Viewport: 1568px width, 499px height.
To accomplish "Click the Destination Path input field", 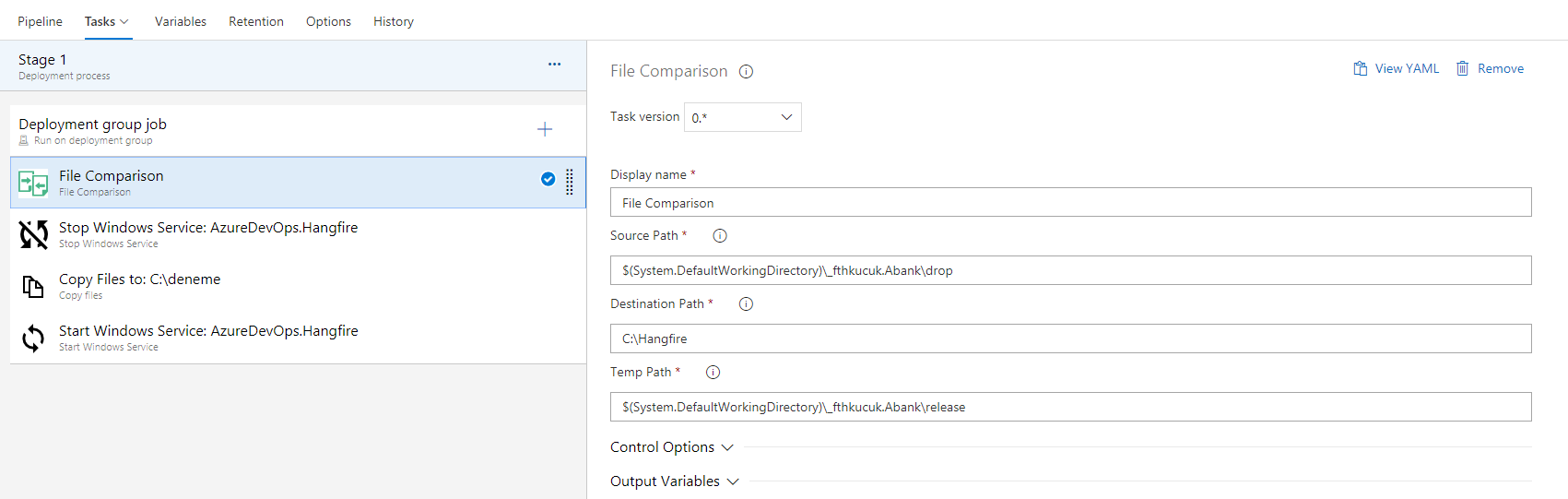I will [x=1070, y=339].
